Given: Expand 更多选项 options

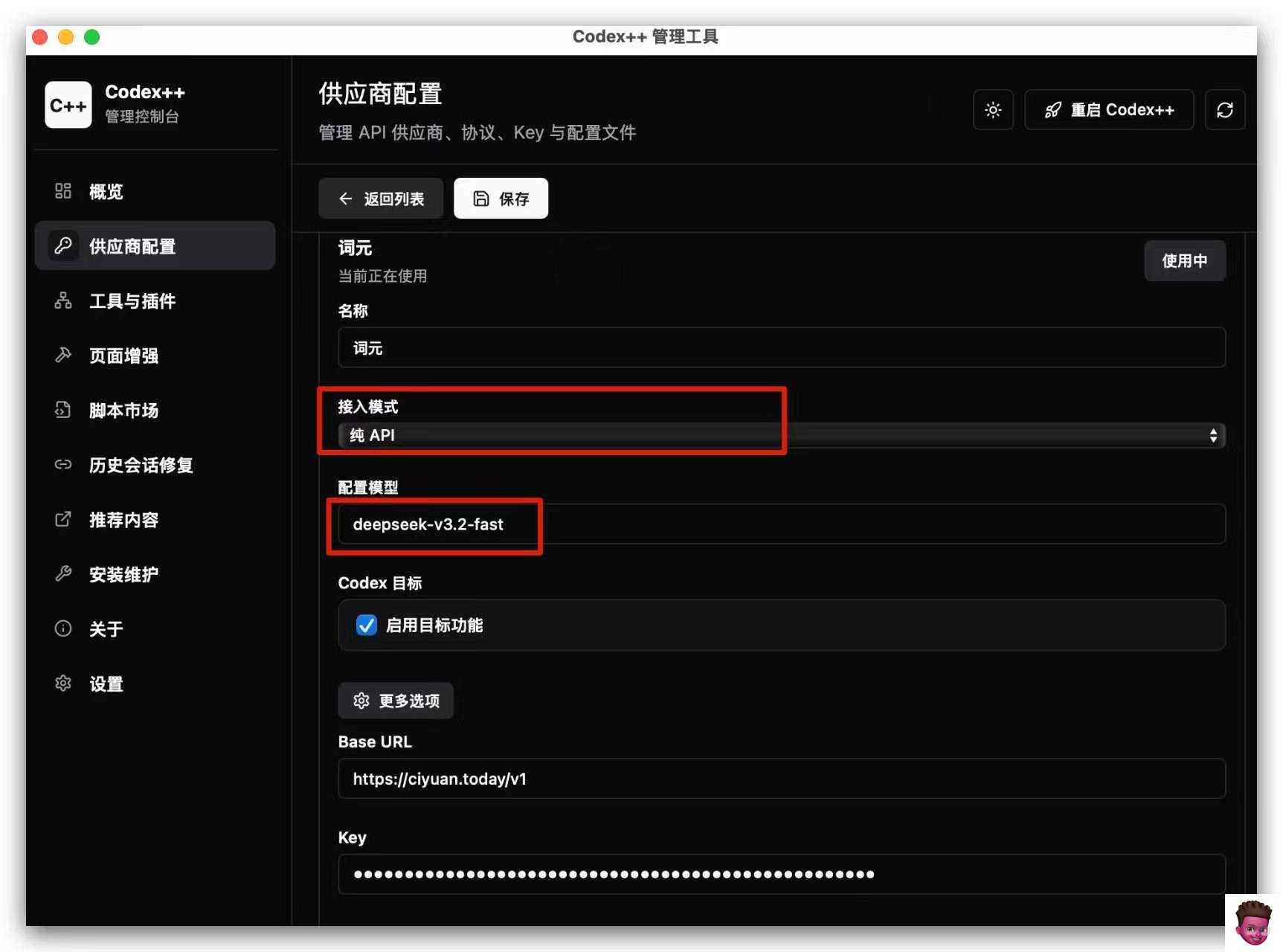Looking at the screenshot, I should pyautogui.click(x=396, y=701).
